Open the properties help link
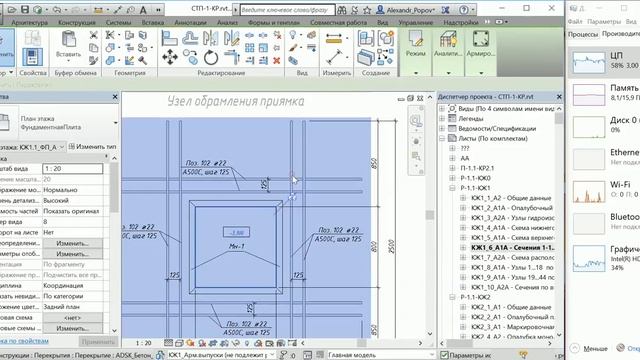 coord(24,341)
